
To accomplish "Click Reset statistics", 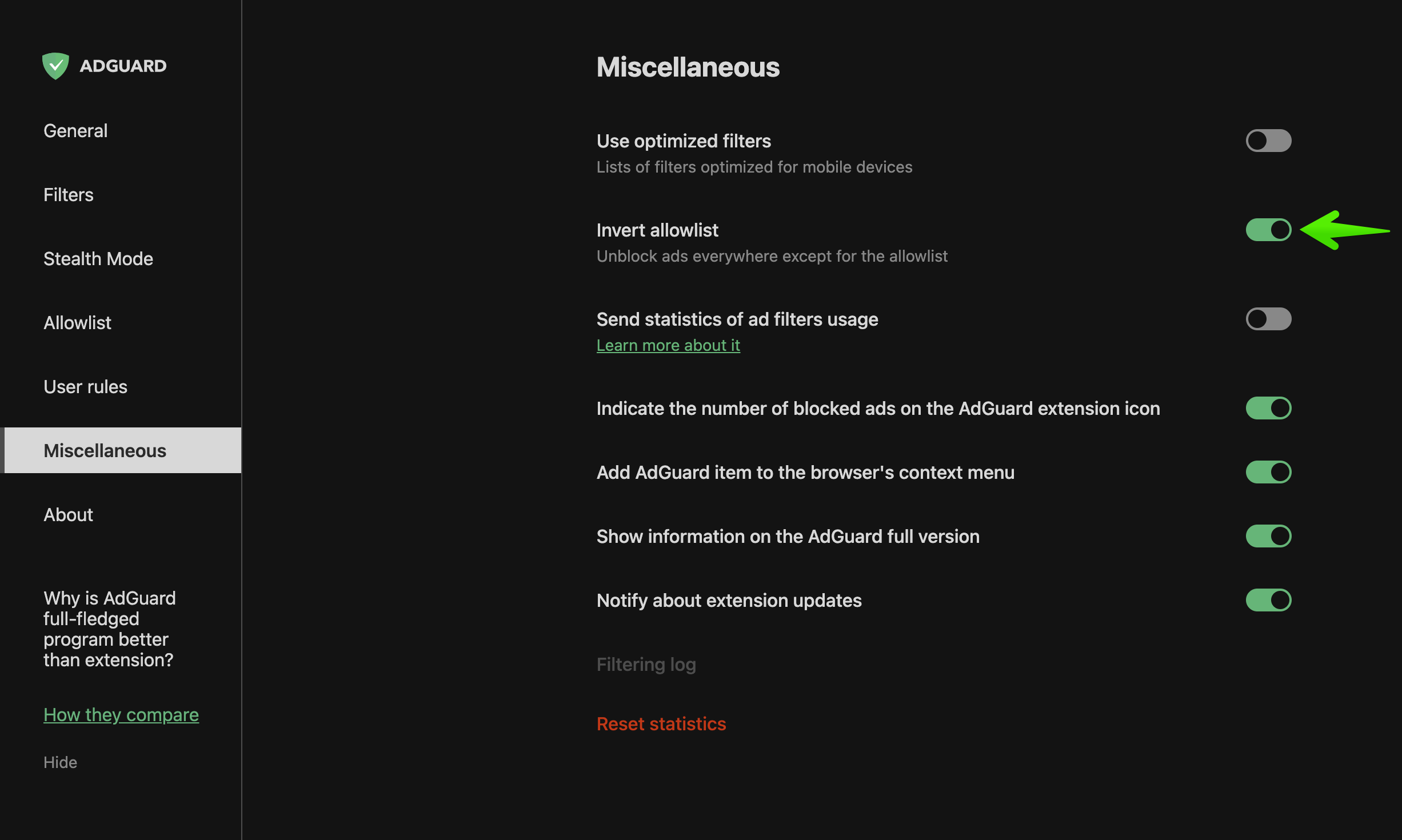I will pyautogui.click(x=661, y=724).
